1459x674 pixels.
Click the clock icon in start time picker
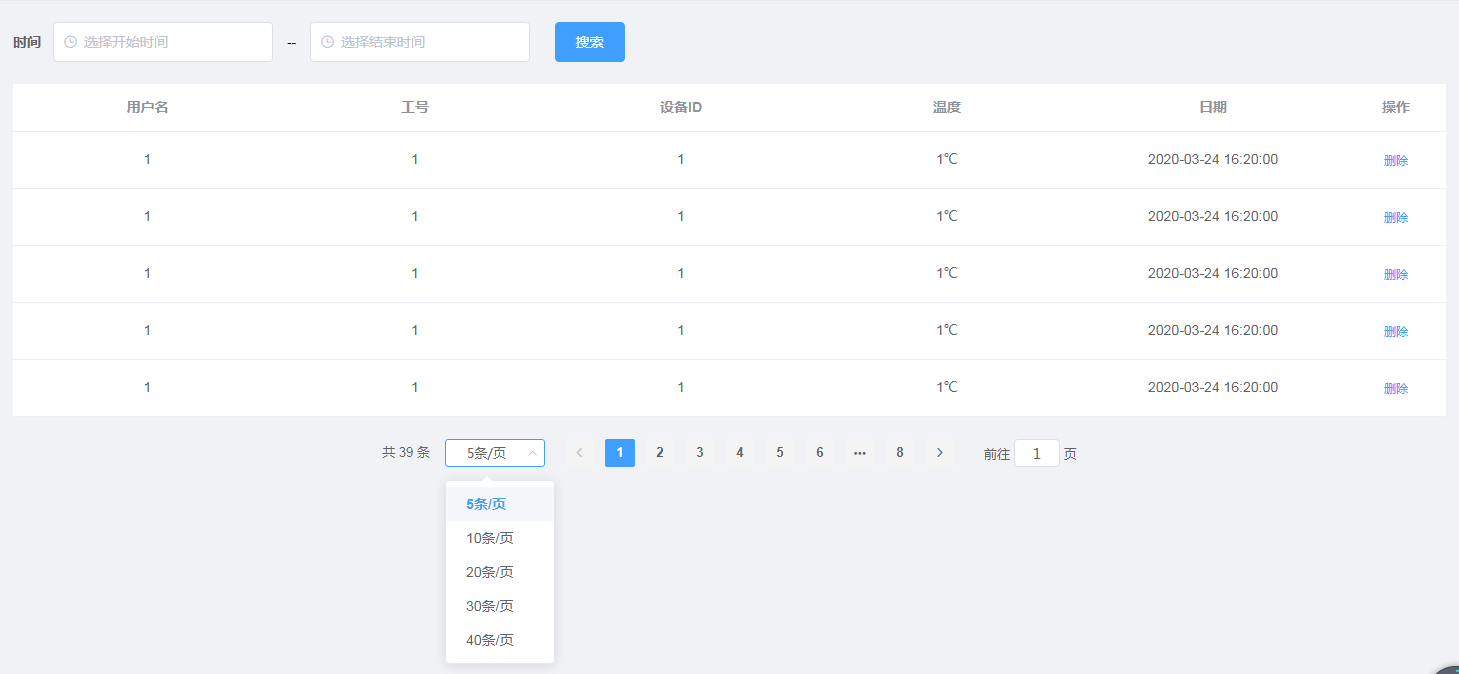click(69, 42)
